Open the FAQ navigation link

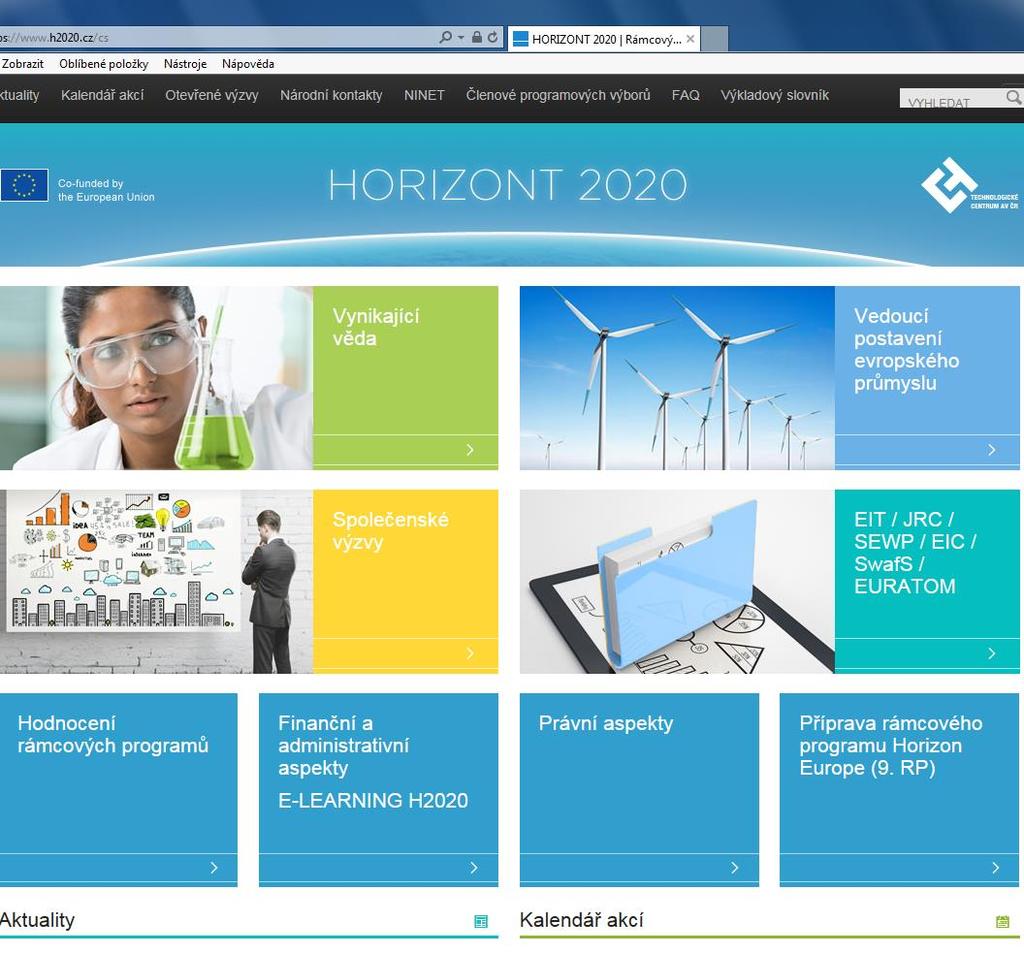686,95
